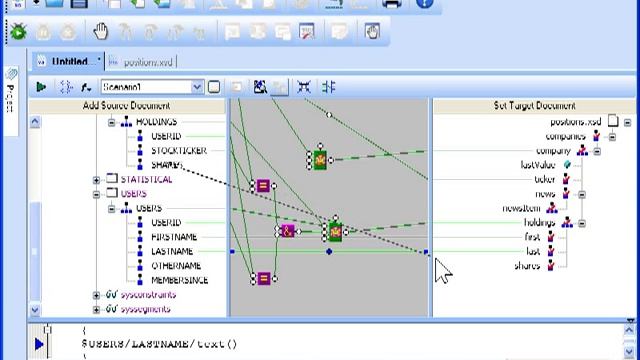Collapse the HOLDINGS table node
The image size is (640, 360).
111,122
